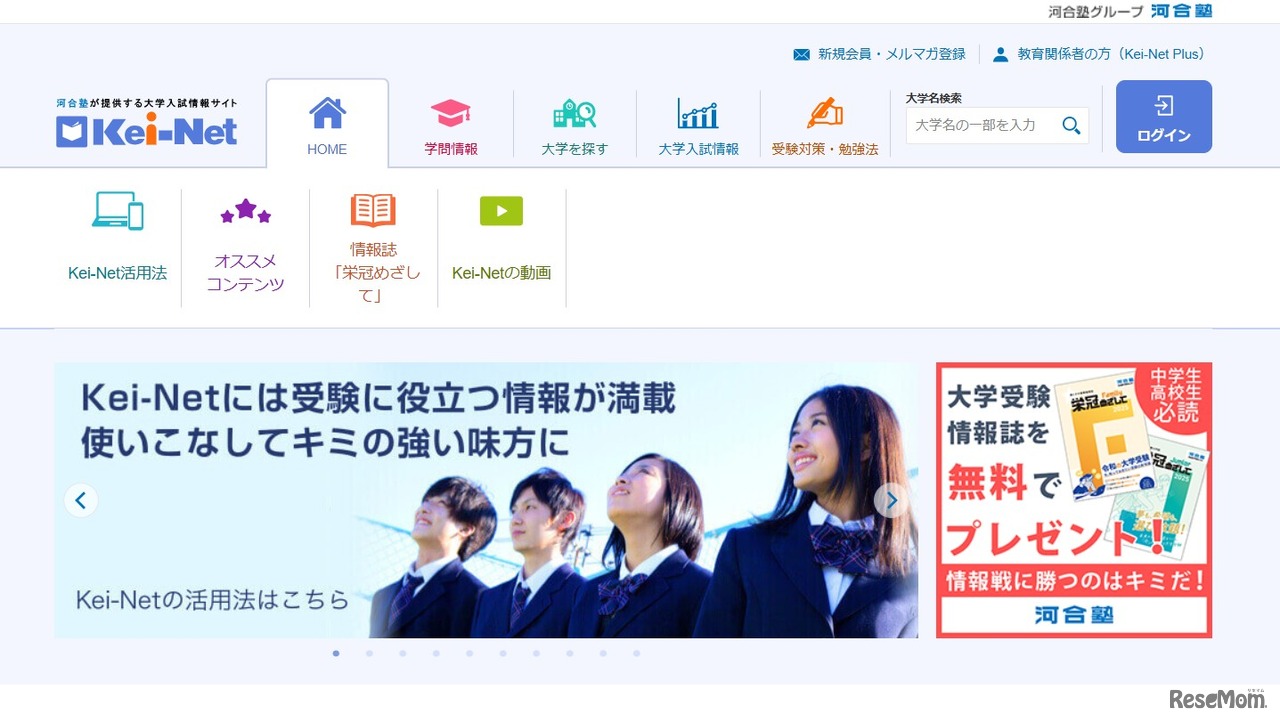Advance the carousel with the right arrow
Viewport: 1280px width, 722px height.
coord(890,500)
